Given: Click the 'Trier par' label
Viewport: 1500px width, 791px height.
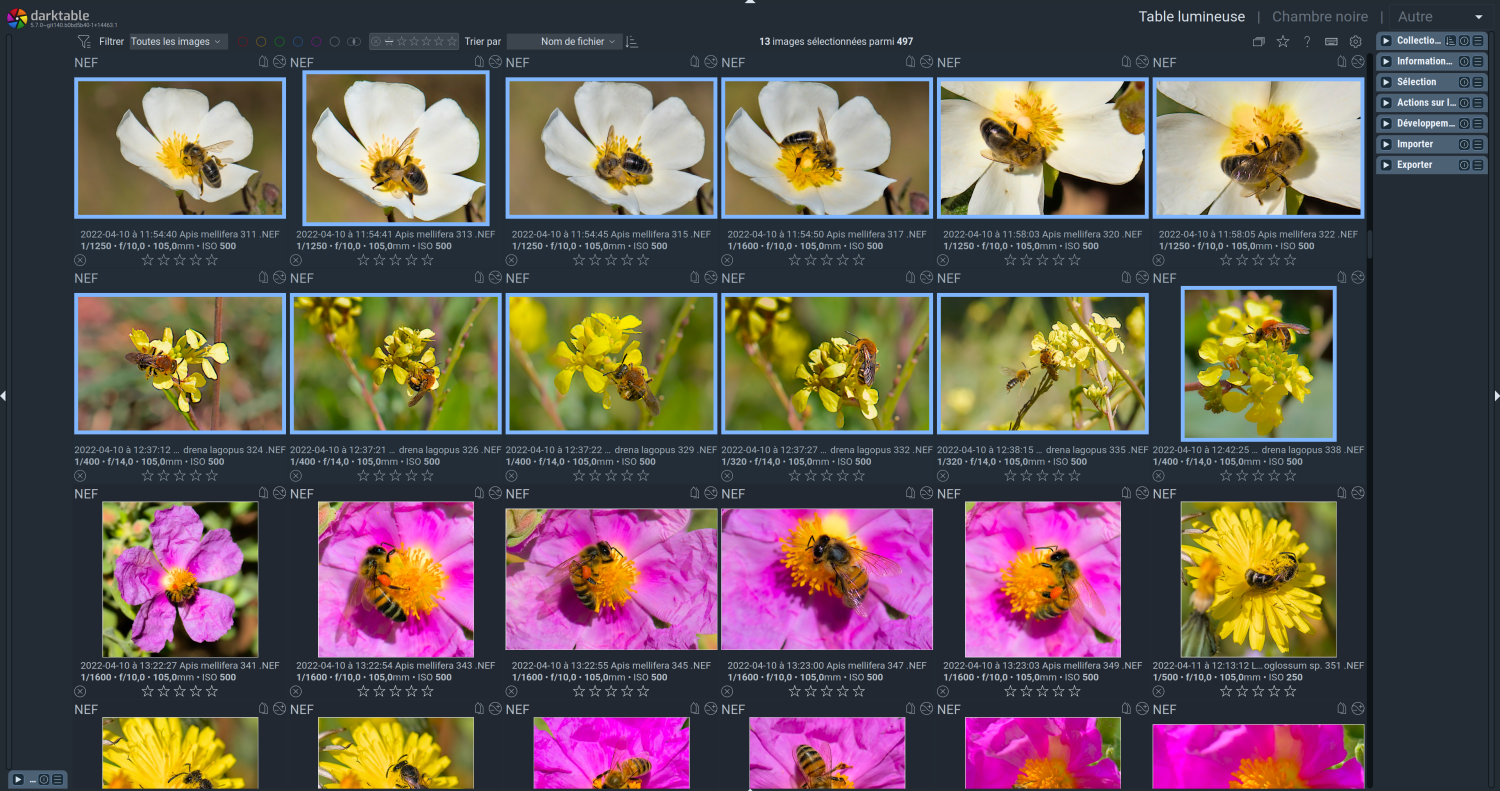Looking at the screenshot, I should (483, 42).
